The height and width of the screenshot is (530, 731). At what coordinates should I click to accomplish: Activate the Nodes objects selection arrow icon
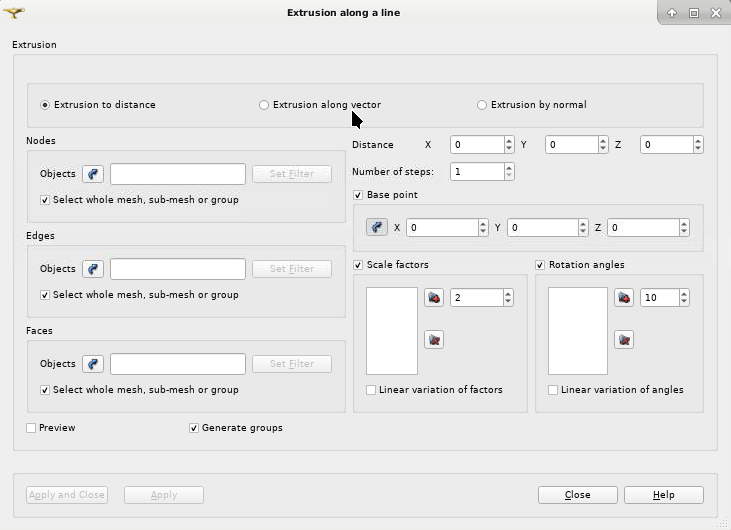tap(93, 174)
